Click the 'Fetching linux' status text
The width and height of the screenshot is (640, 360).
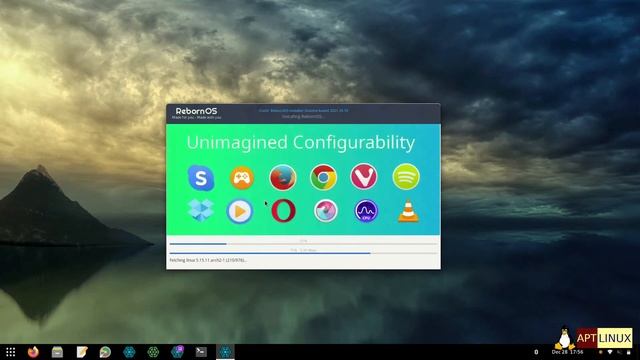pyautogui.click(x=208, y=260)
